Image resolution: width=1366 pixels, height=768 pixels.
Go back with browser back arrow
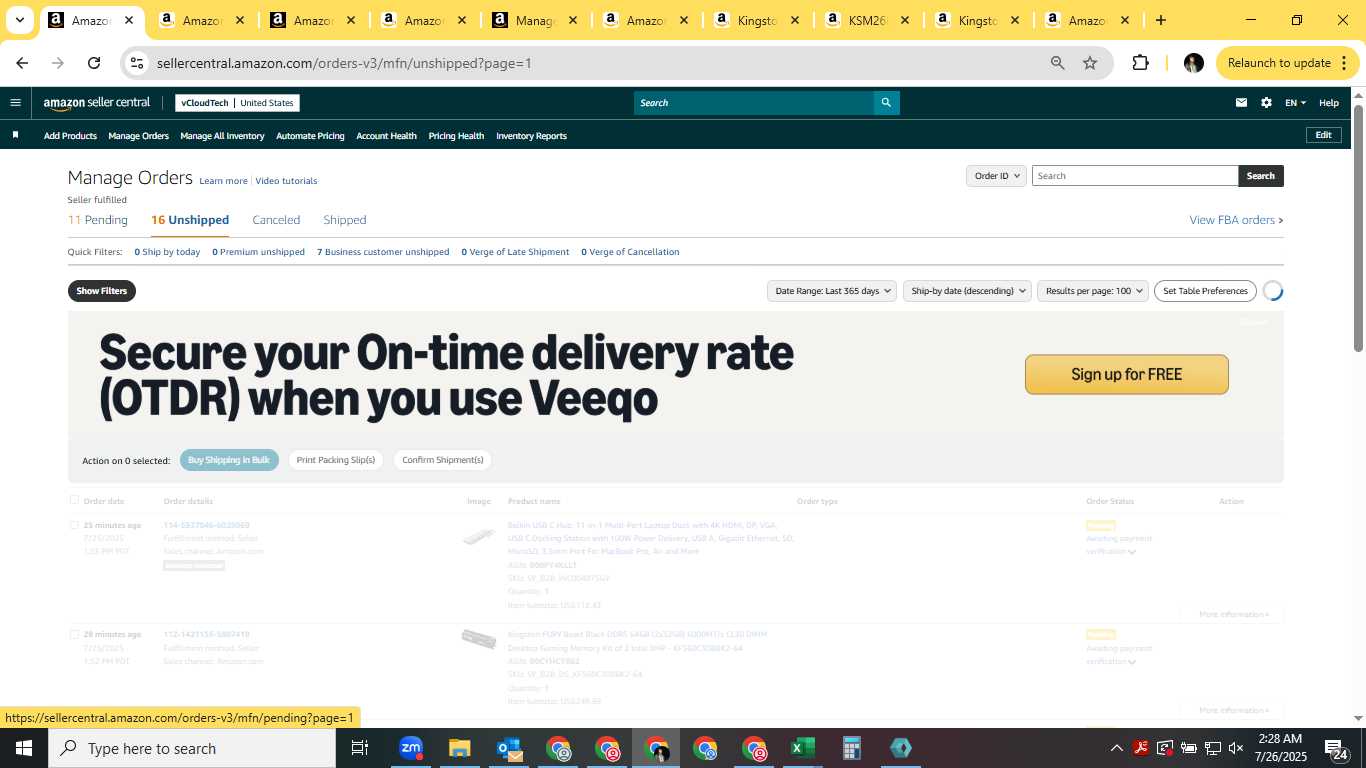pyautogui.click(x=22, y=63)
